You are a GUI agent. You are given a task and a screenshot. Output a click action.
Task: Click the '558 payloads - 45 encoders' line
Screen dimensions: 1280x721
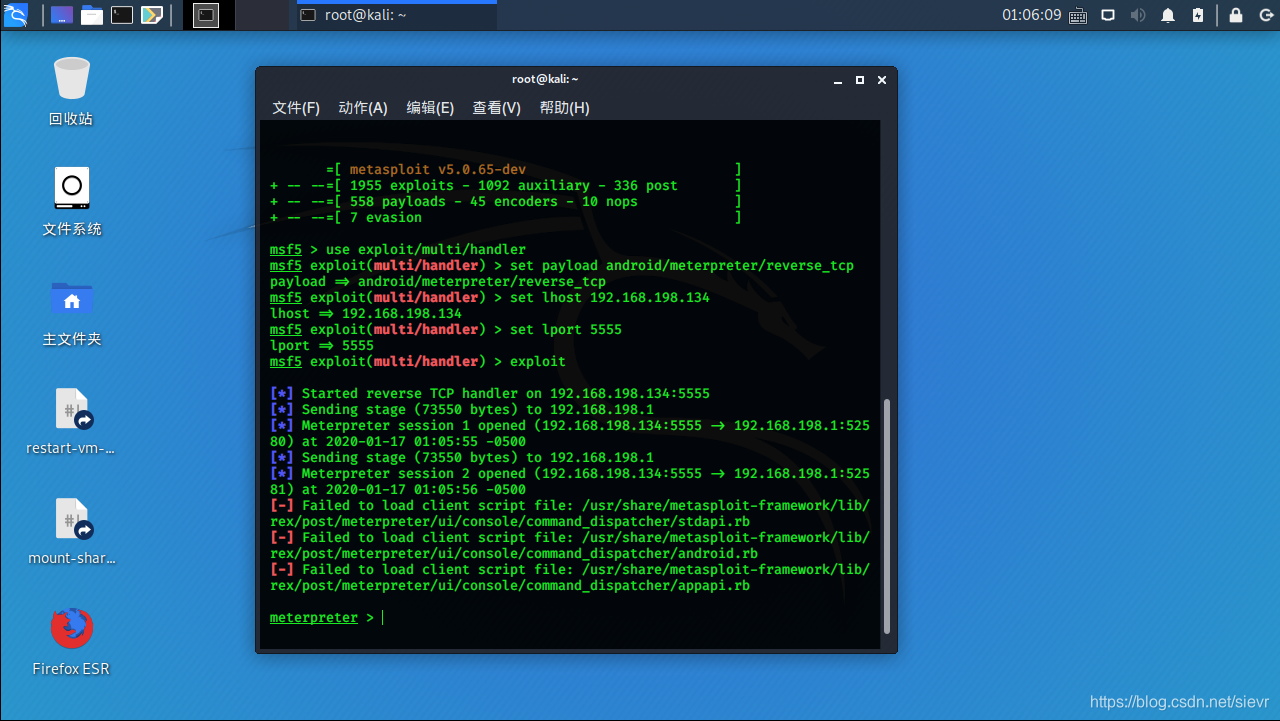(x=506, y=202)
